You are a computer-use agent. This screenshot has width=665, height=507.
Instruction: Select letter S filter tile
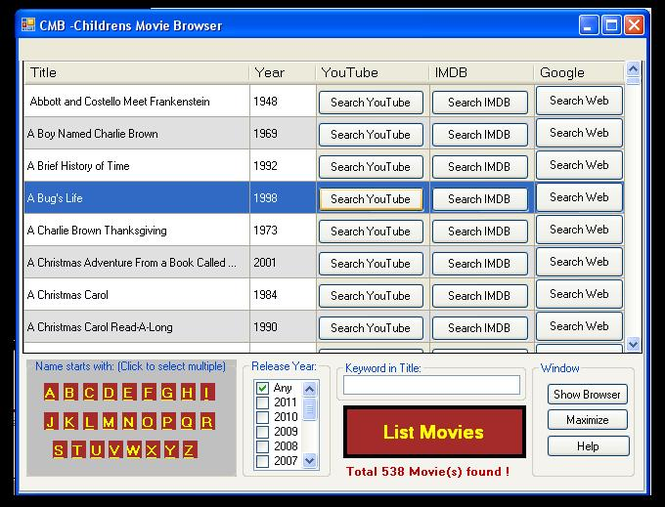click(59, 450)
